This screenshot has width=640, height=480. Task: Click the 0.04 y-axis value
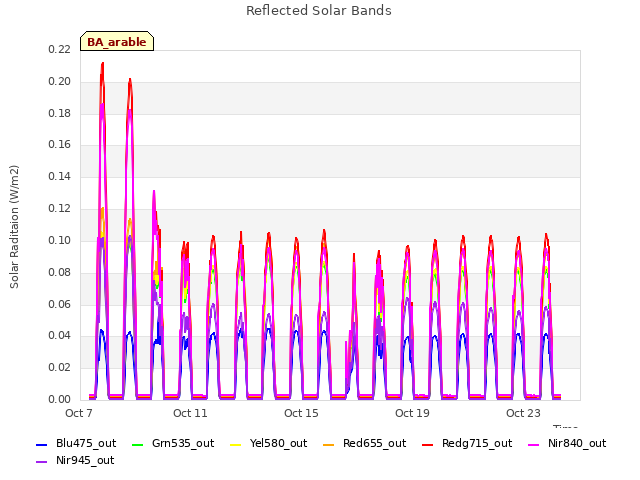pos(60,336)
